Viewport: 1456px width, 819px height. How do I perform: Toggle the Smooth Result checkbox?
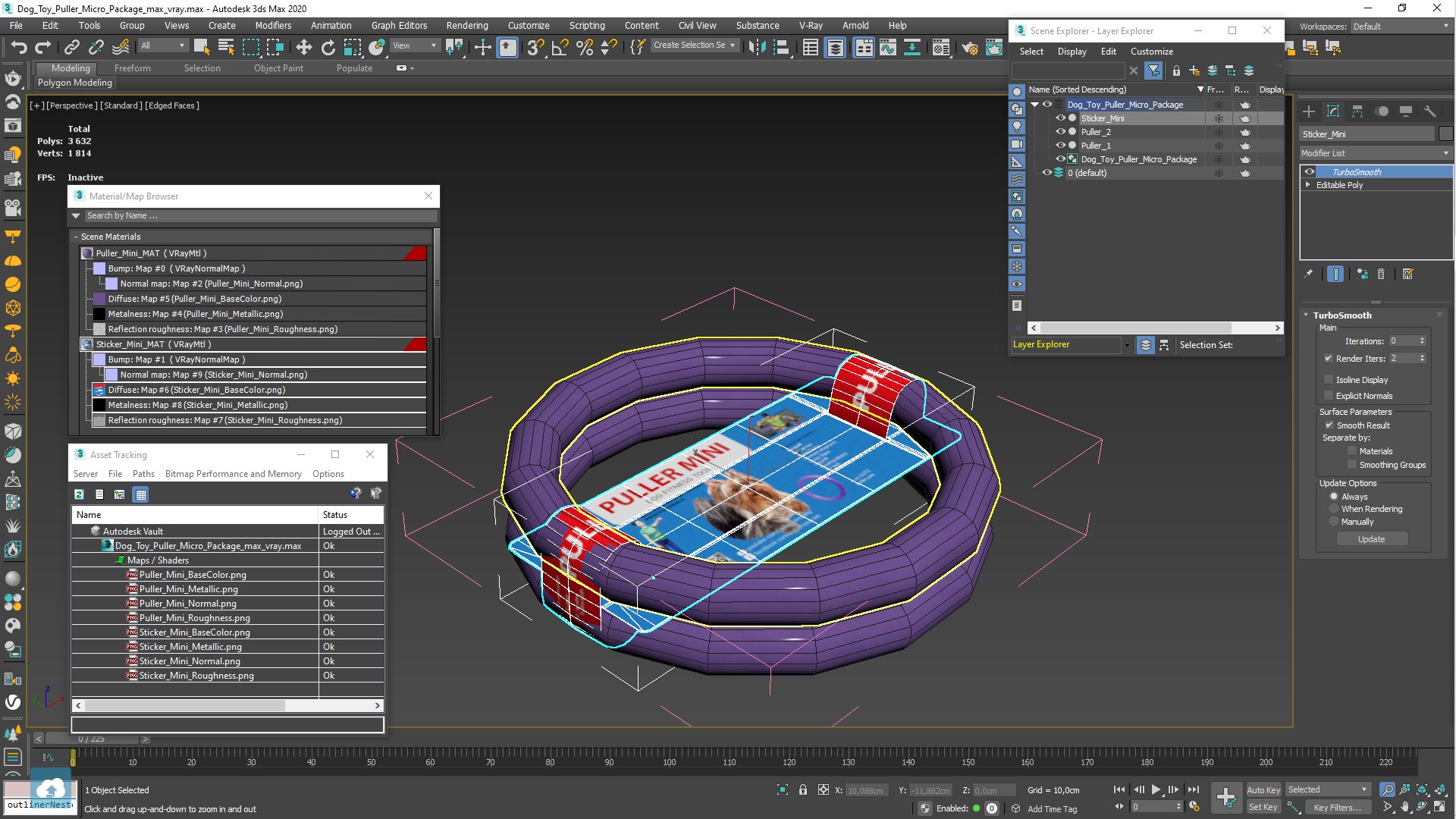[1329, 425]
